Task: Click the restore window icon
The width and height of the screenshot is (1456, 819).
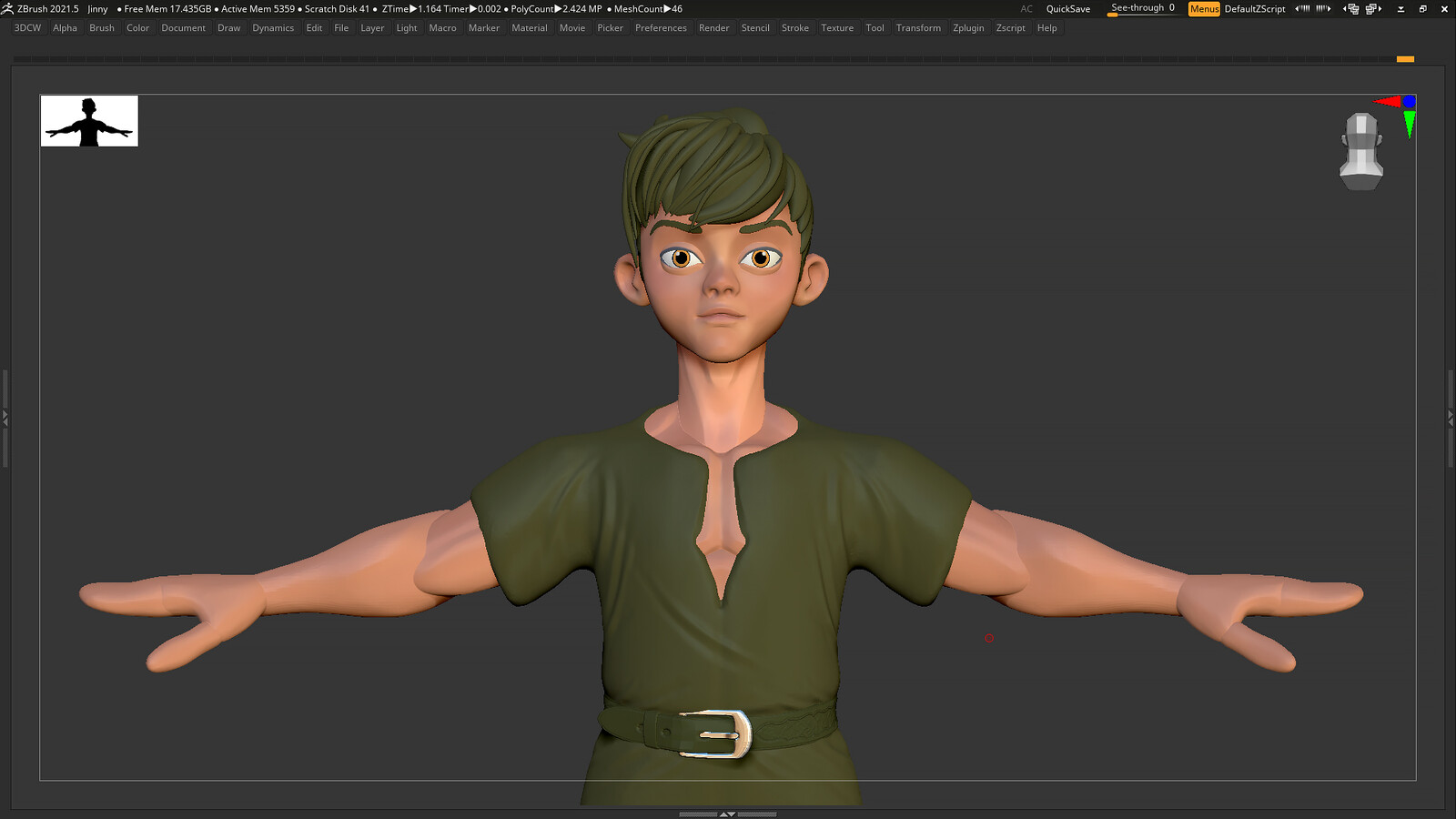Action: point(1422,9)
